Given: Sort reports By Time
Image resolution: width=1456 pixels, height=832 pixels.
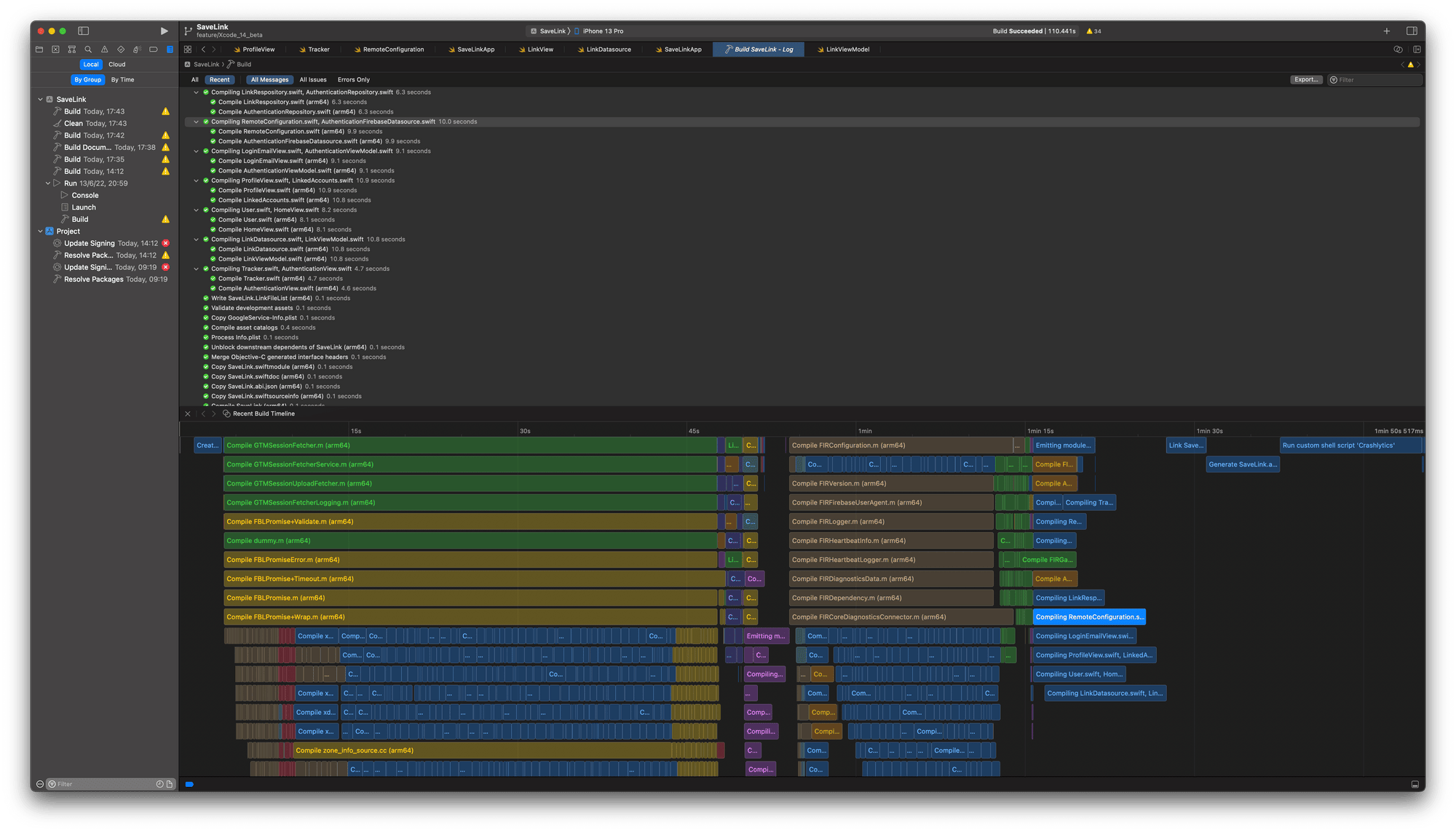Looking at the screenshot, I should click(x=122, y=79).
